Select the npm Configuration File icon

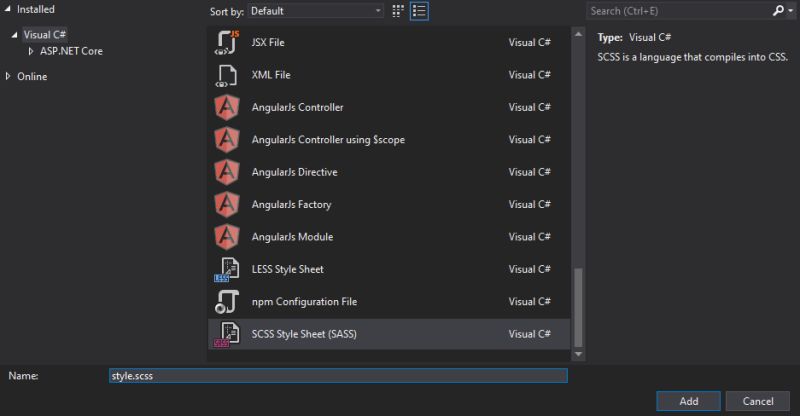click(227, 302)
